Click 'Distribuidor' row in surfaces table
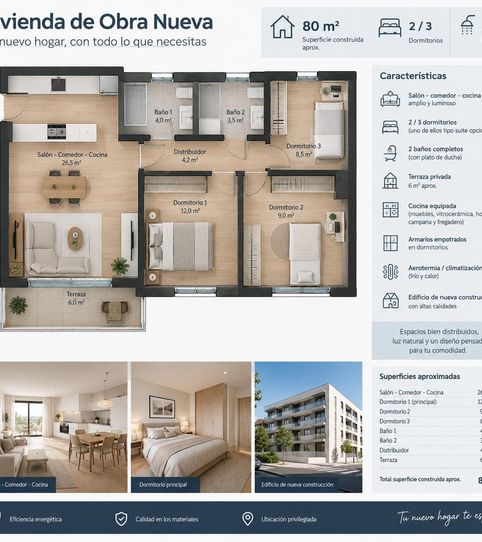The height and width of the screenshot is (542, 482). [x=430, y=450]
